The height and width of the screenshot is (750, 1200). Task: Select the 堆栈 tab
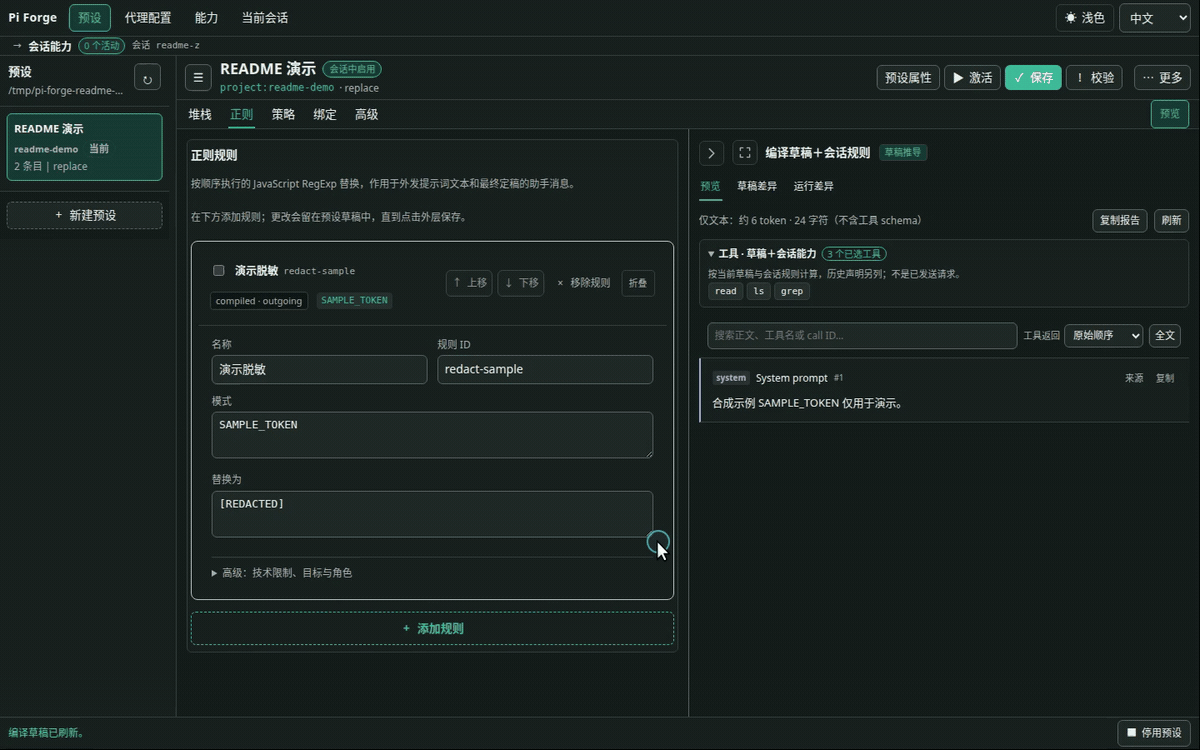tap(200, 115)
